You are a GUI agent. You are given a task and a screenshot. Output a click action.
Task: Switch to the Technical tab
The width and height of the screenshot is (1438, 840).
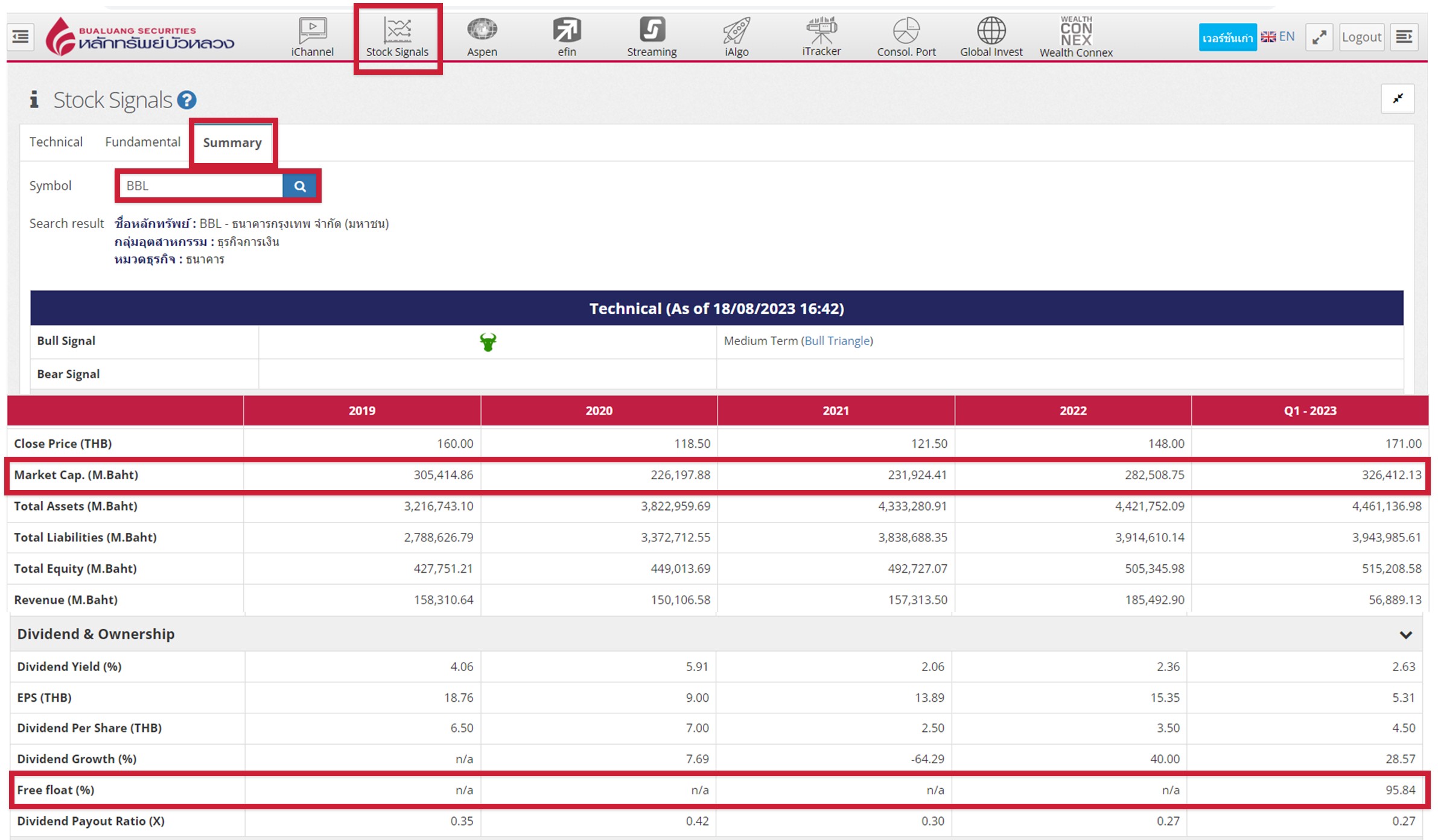point(56,142)
